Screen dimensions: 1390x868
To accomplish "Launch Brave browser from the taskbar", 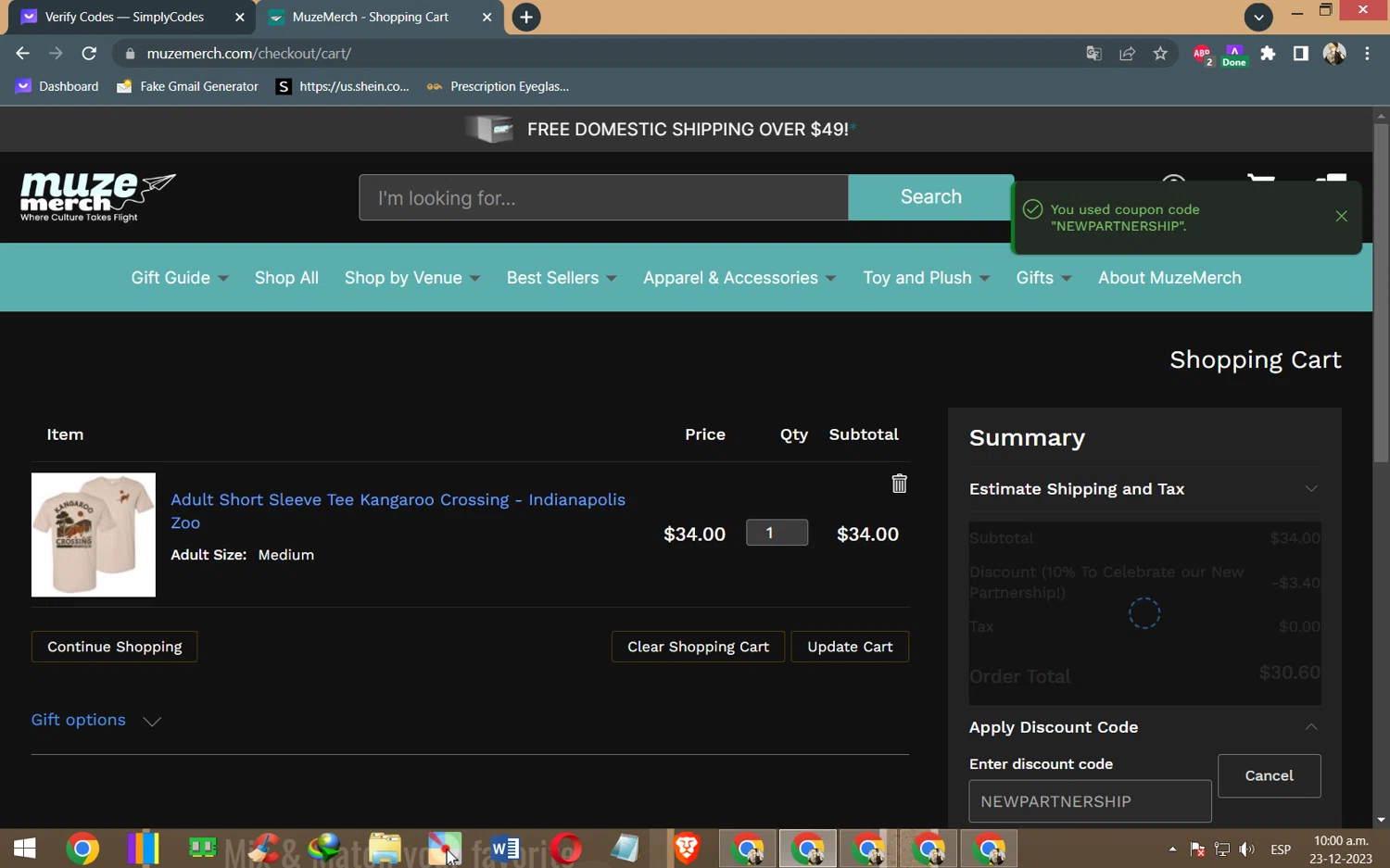I will [687, 849].
